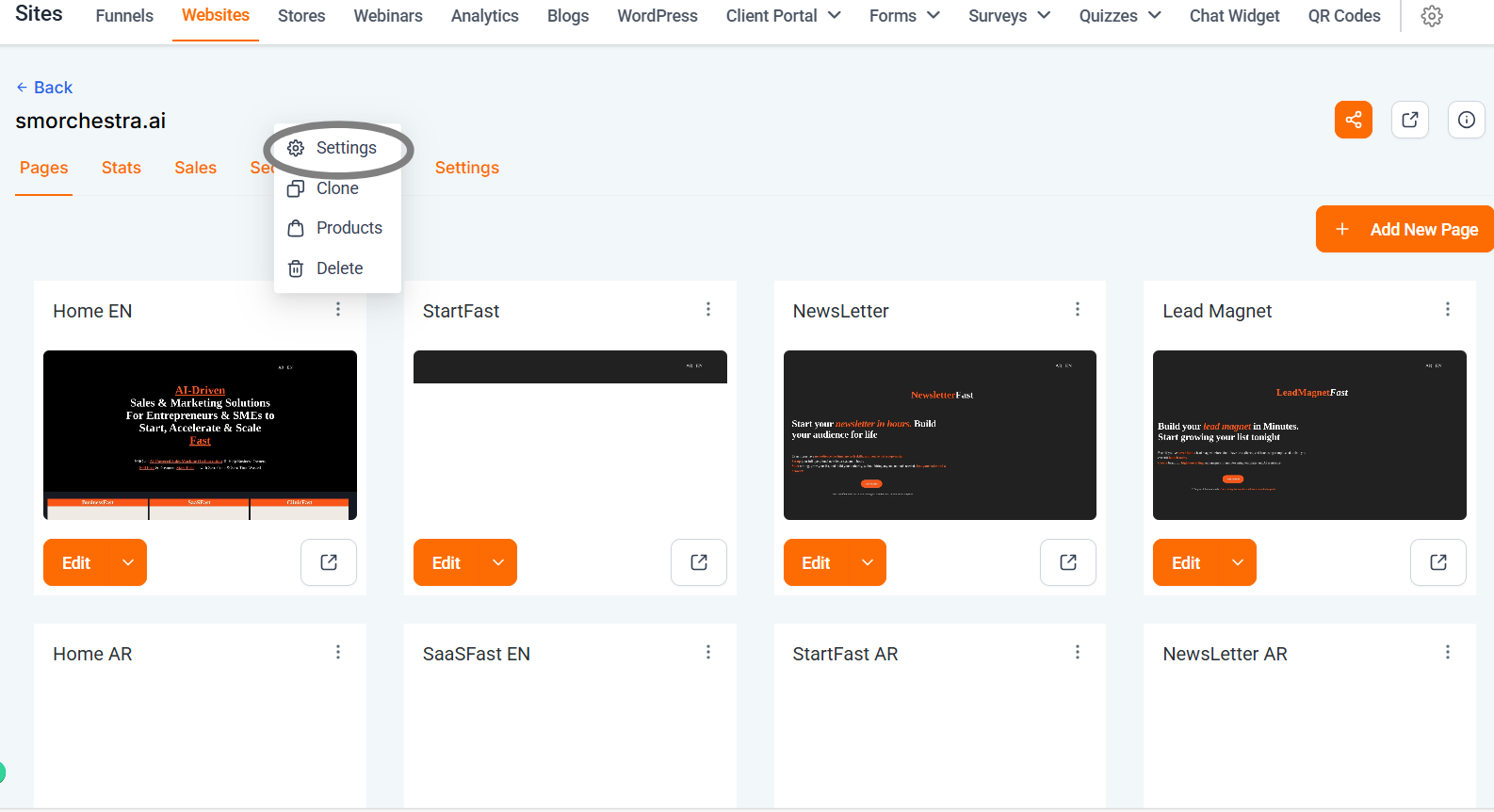This screenshot has height=812, width=1494.
Task: Click the NewsLetter page thumbnail
Action: pyautogui.click(x=939, y=435)
